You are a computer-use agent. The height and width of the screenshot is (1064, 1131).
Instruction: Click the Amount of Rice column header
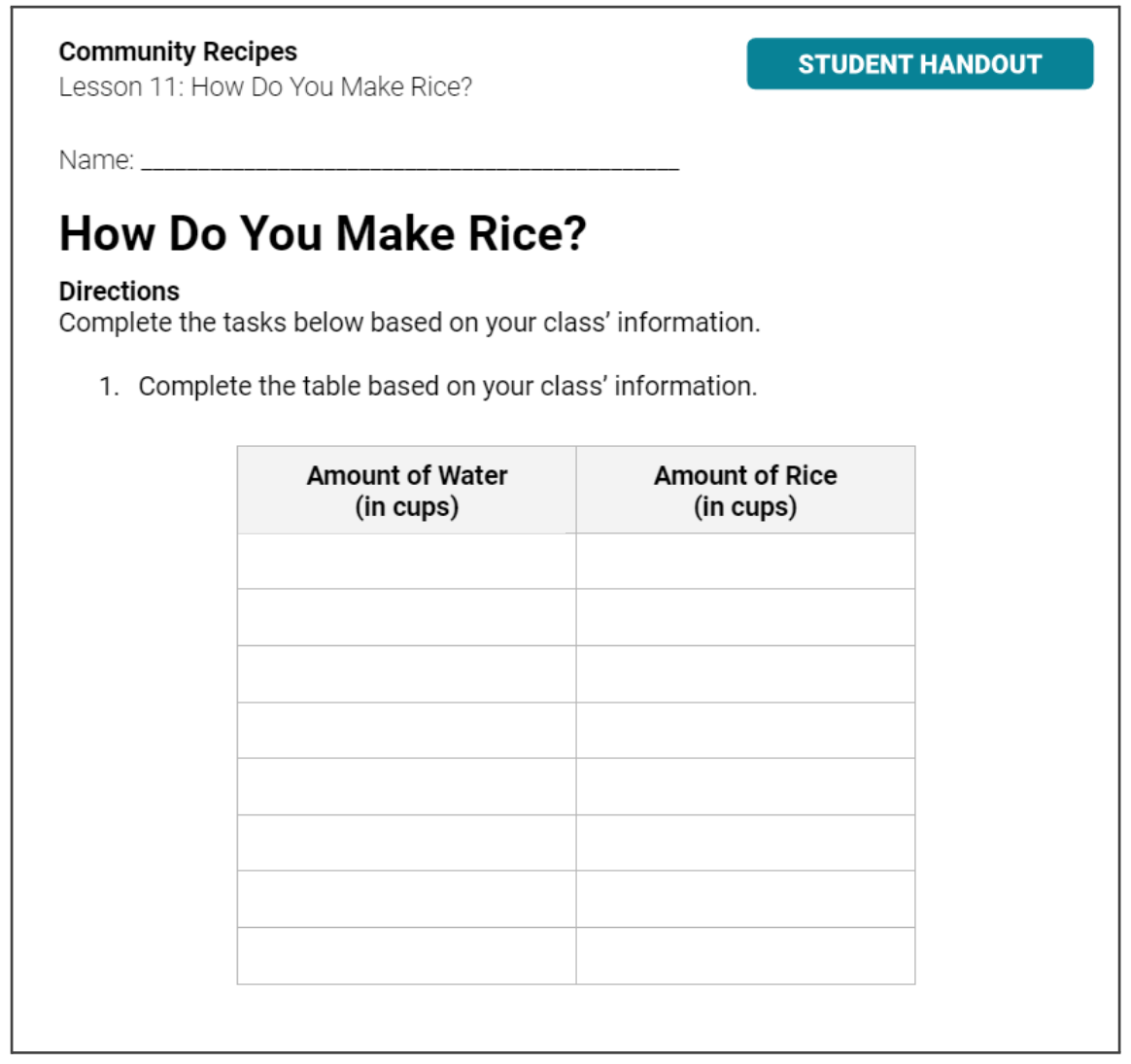pyautogui.click(x=746, y=490)
